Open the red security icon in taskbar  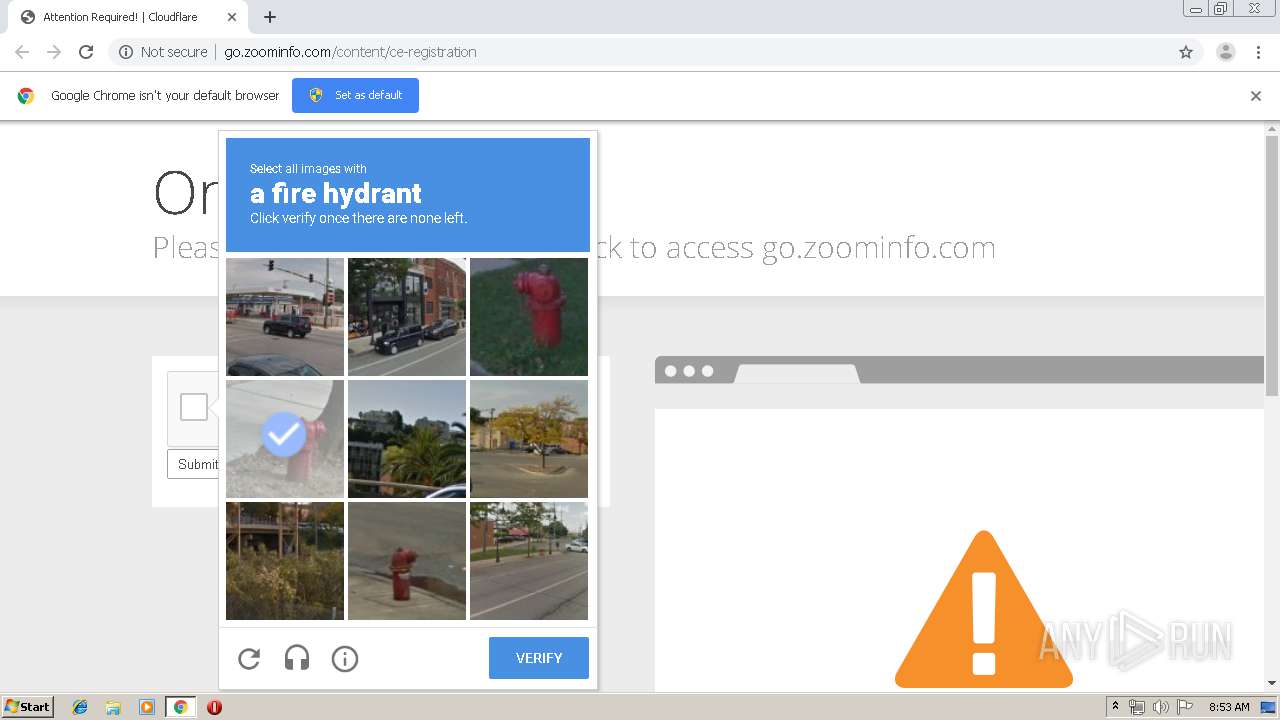coord(214,707)
